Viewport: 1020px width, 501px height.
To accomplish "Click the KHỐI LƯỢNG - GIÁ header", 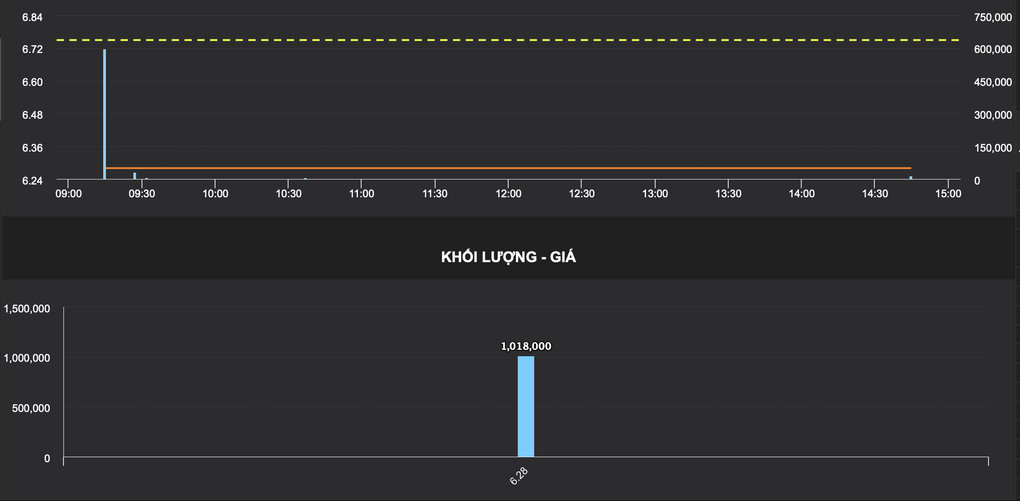I will pos(509,257).
